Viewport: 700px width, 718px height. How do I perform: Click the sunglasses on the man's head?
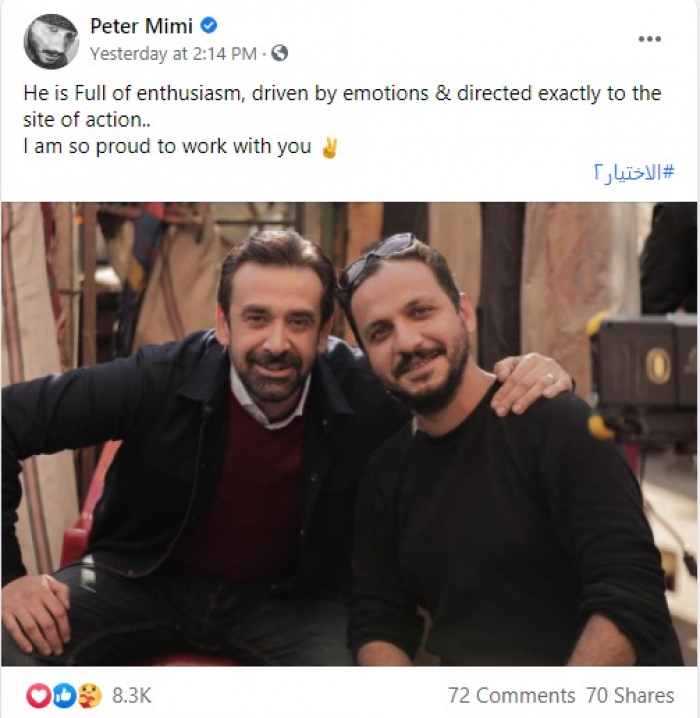pos(380,255)
